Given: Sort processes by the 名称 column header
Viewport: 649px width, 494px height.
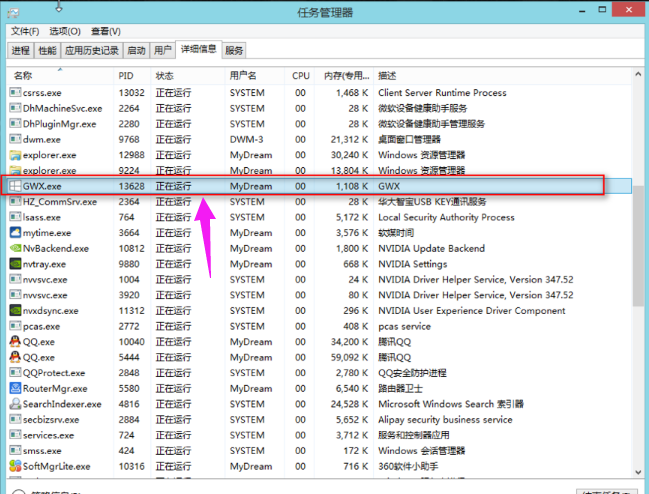Looking at the screenshot, I should [24, 76].
